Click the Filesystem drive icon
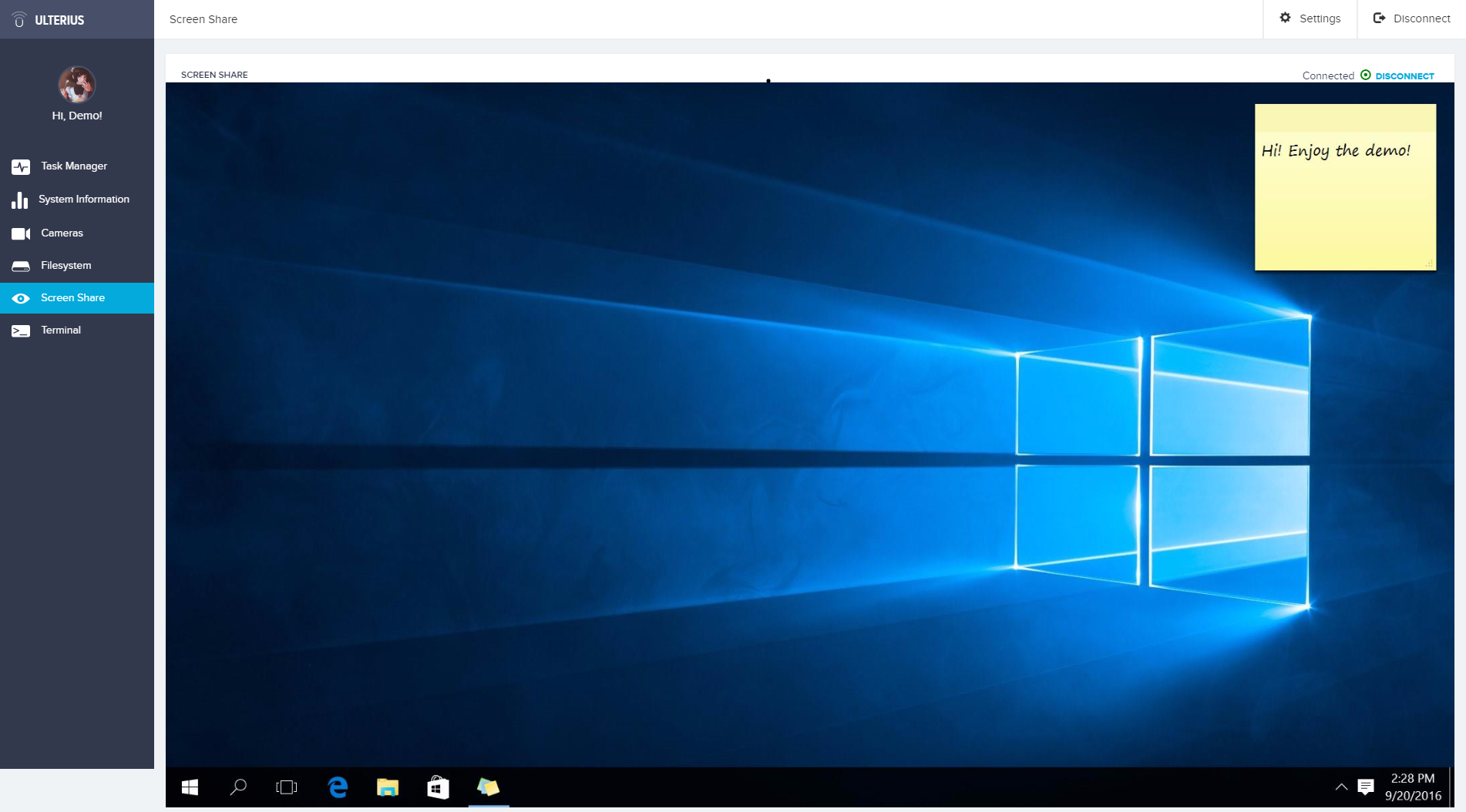This screenshot has height=812, width=1466. [x=21, y=266]
